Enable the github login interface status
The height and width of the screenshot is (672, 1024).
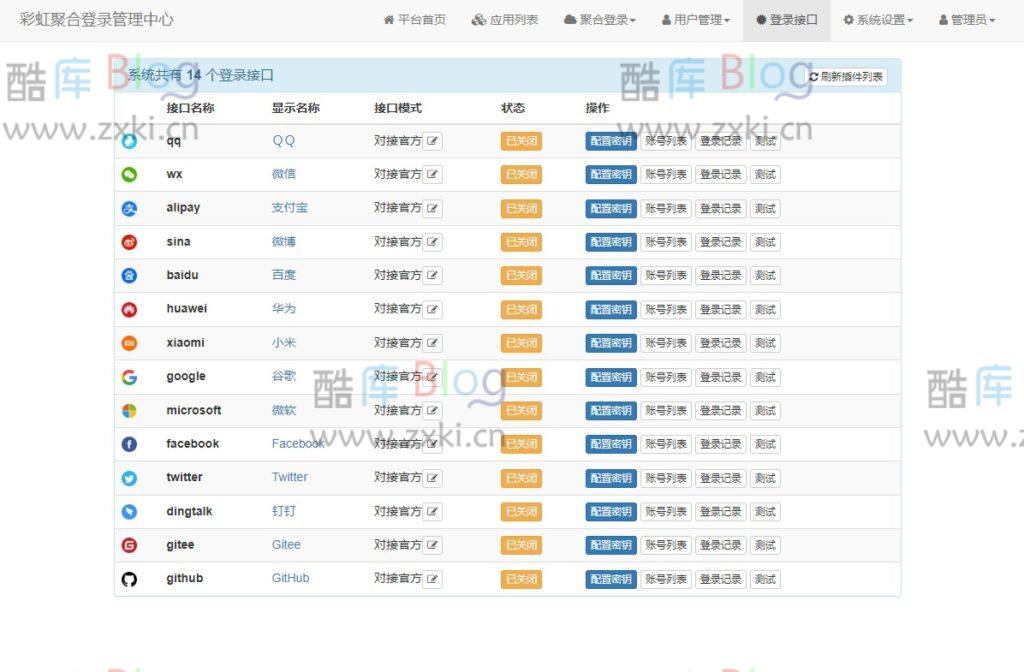tap(520, 579)
